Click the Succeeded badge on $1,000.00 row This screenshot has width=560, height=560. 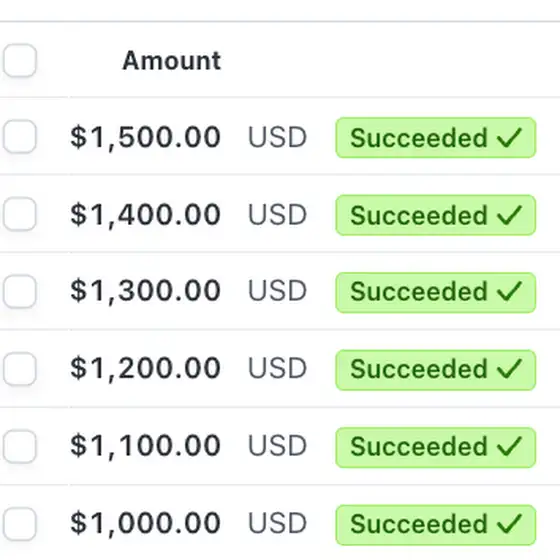(436, 525)
